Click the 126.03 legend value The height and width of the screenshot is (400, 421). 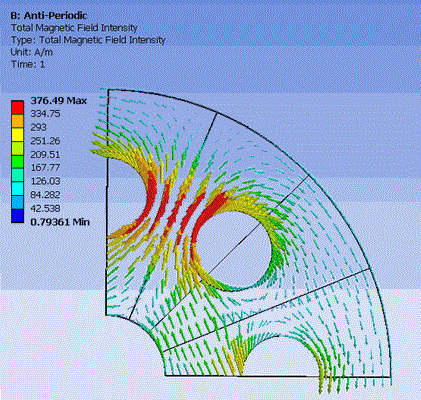pyautogui.click(x=45, y=181)
